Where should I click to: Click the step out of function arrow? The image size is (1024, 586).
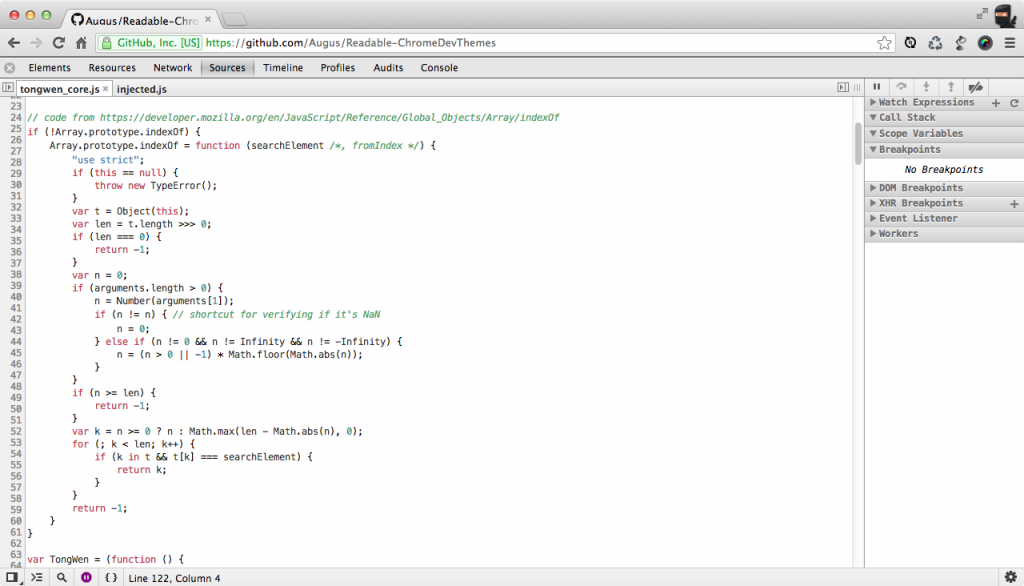pos(950,88)
